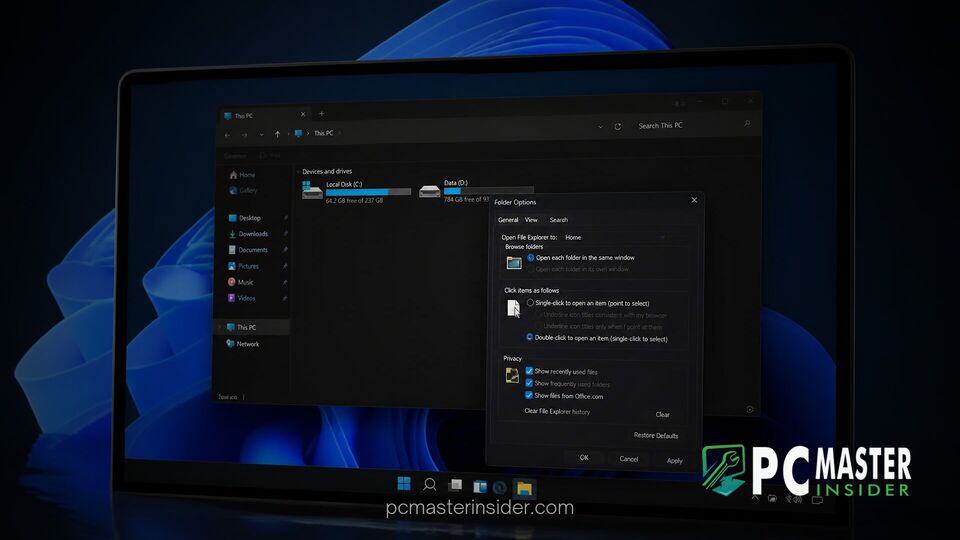This screenshot has width=960, height=540.
Task: Click the File Explorer taskbar icon
Action: tap(524, 488)
